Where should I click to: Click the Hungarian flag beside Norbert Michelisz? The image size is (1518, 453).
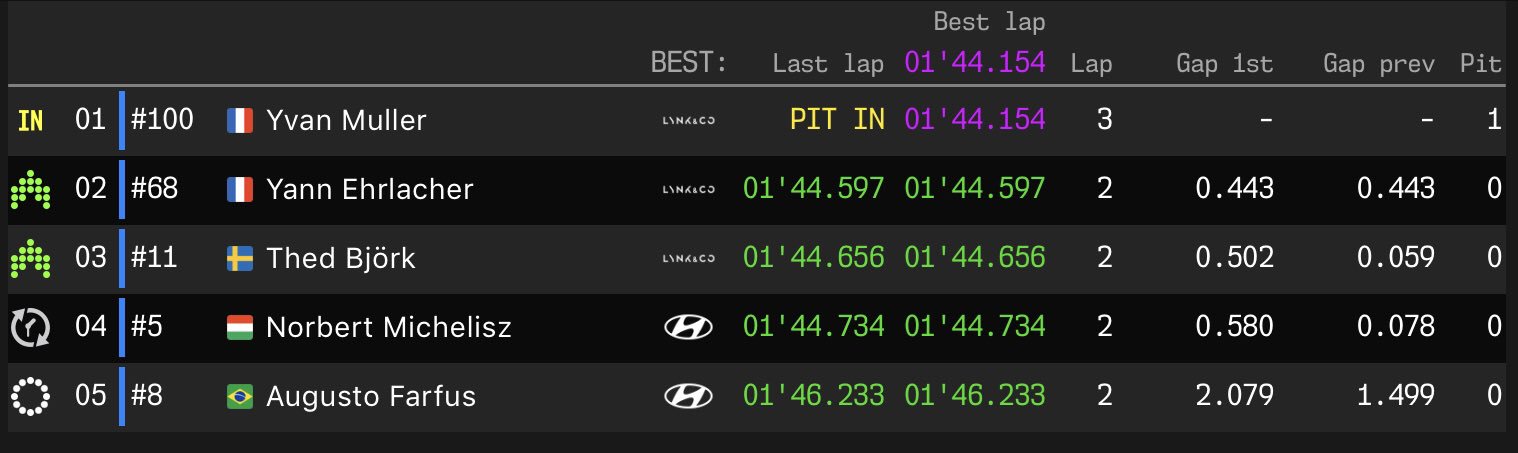pyautogui.click(x=240, y=327)
